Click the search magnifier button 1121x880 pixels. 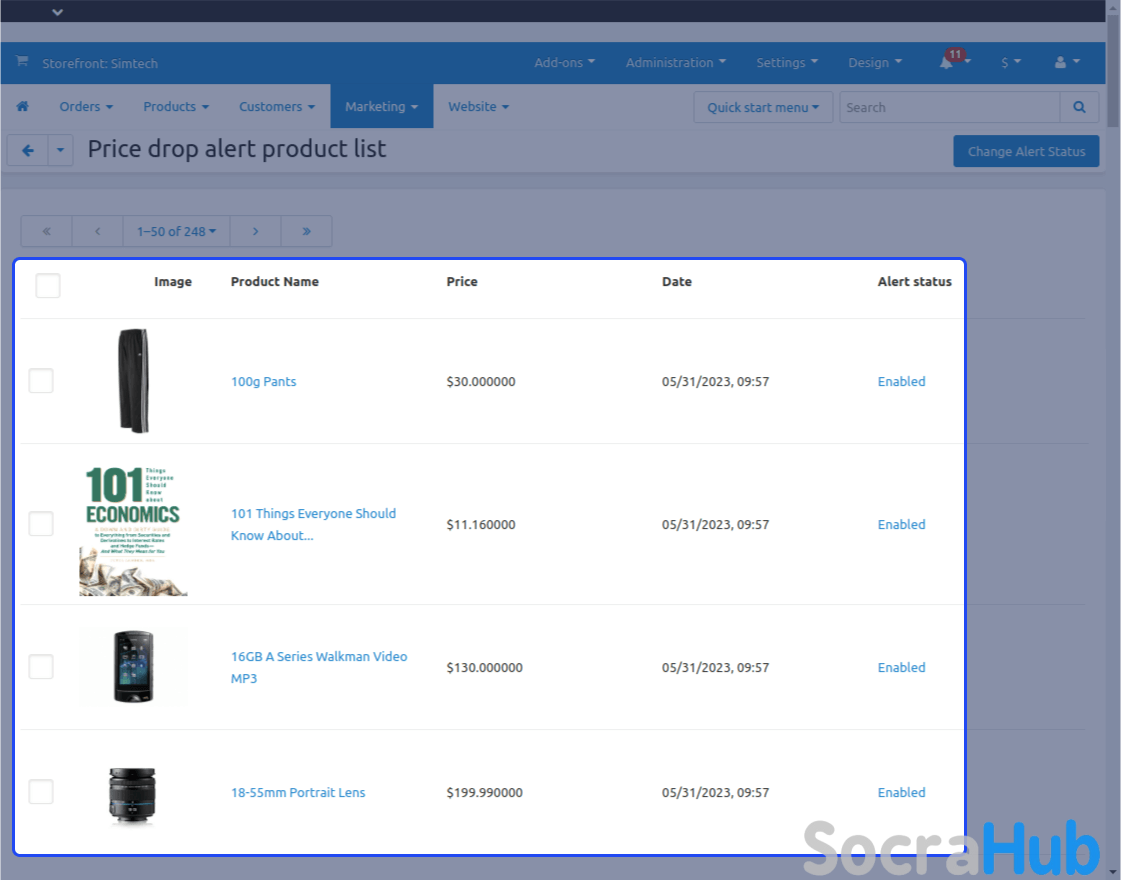[1079, 107]
